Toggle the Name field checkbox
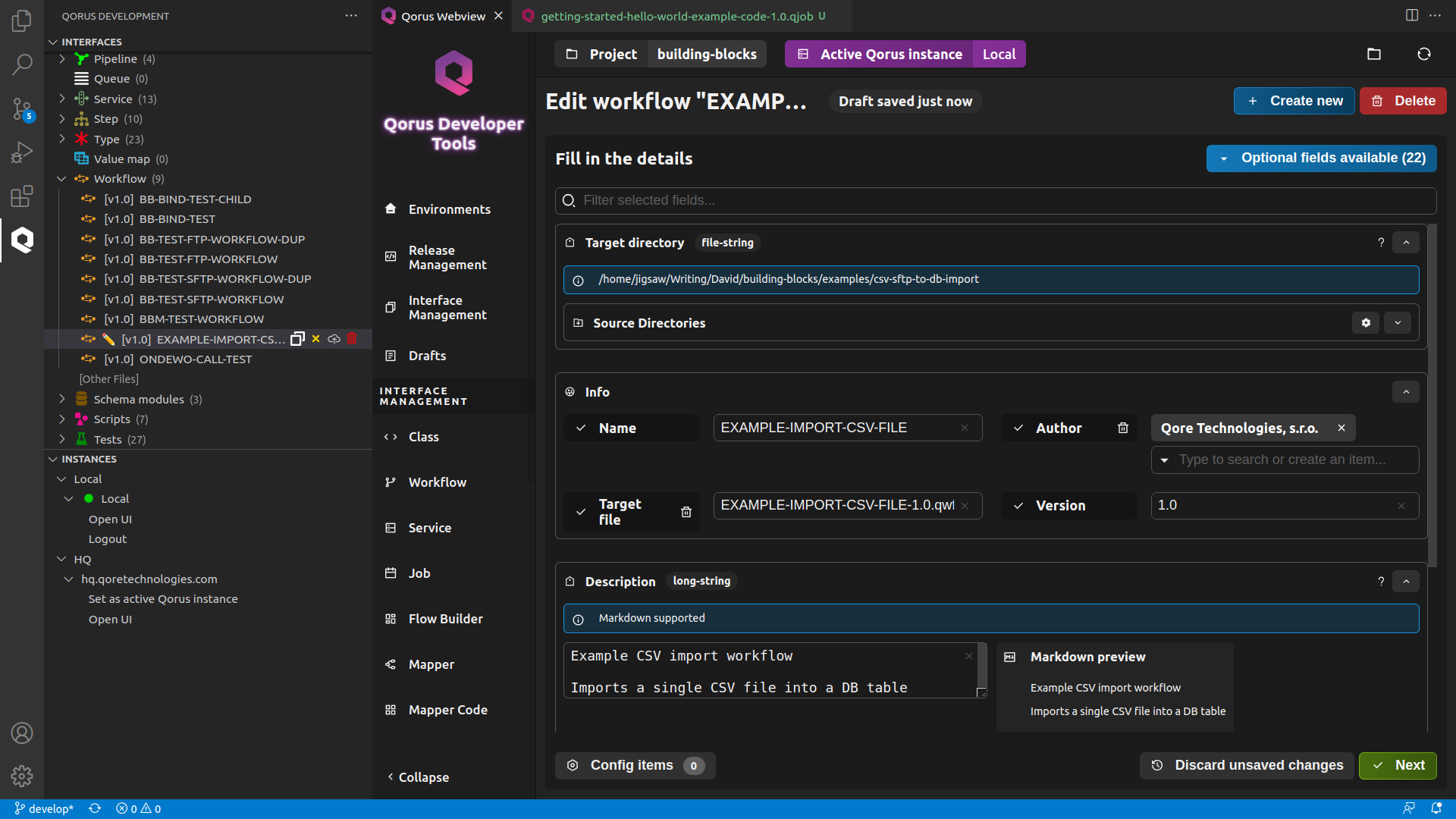This screenshot has height=819, width=1456. click(x=581, y=428)
